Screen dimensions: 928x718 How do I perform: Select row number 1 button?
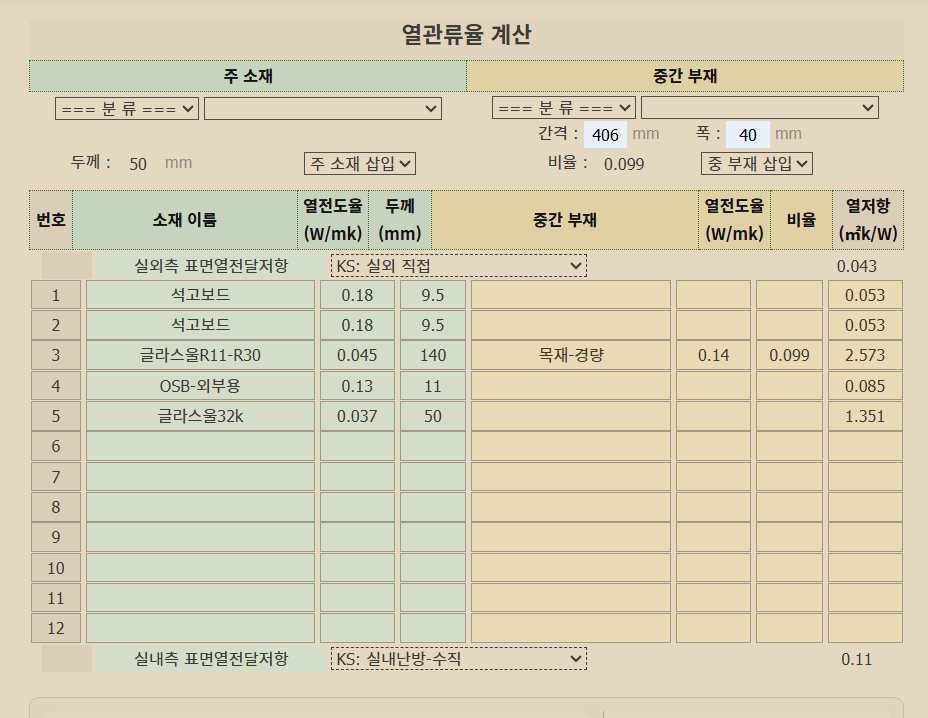click(56, 295)
